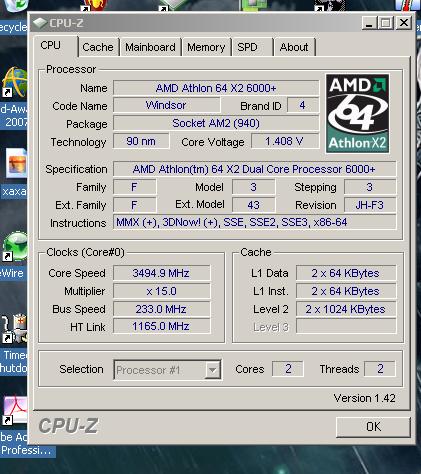The image size is (421, 474).
Task: Open the Mainboard tab
Action: click(150, 47)
